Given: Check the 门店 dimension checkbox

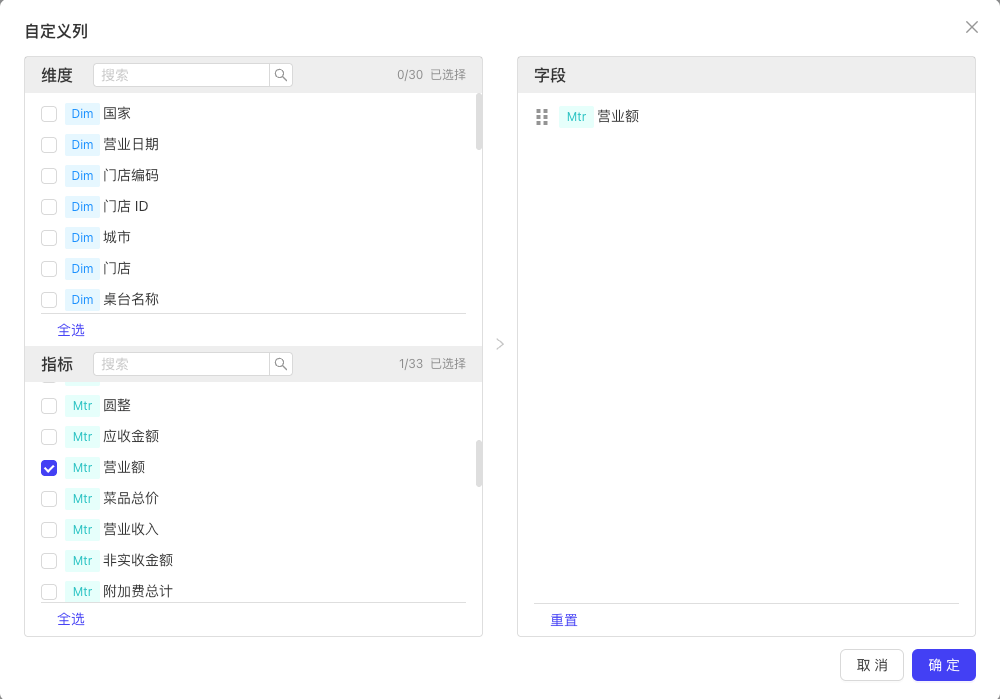Looking at the screenshot, I should 49,269.
